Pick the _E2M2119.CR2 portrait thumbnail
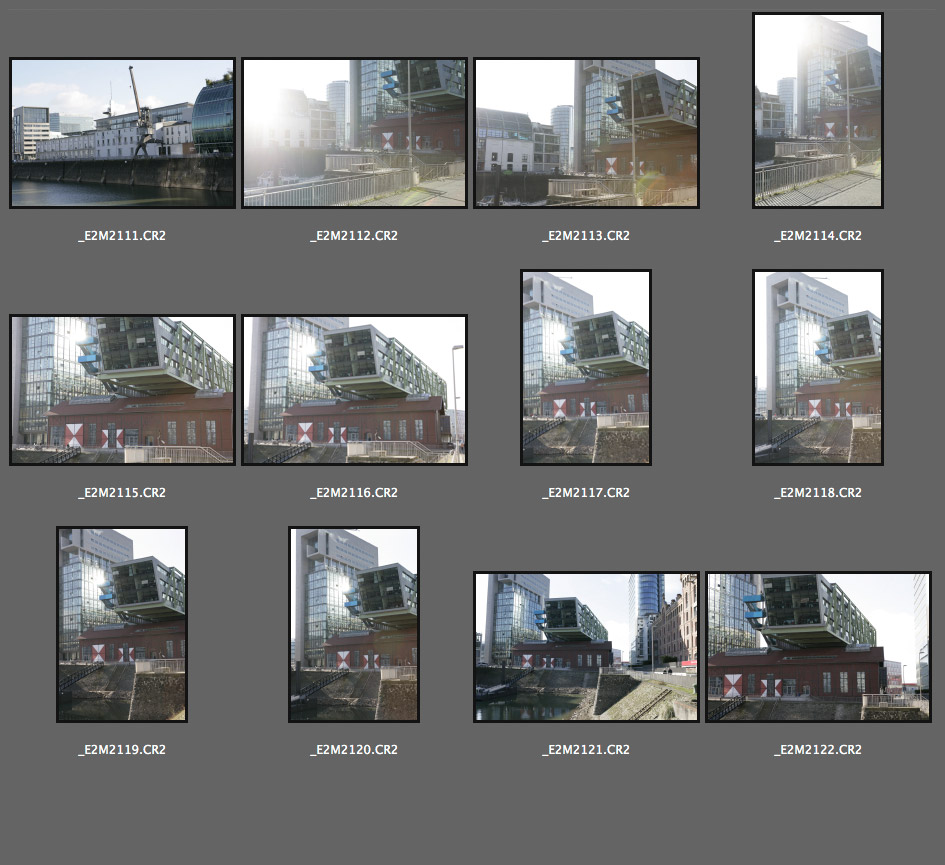This screenshot has width=945, height=865. (122, 624)
